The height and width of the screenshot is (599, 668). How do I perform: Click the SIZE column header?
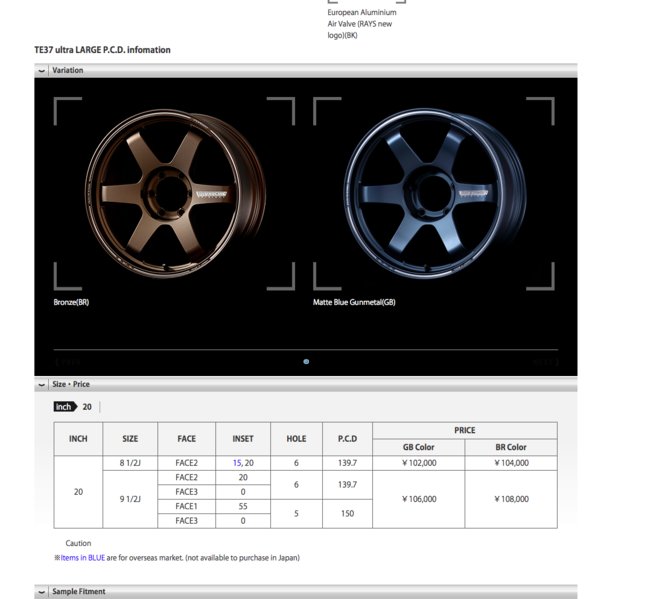coord(130,439)
